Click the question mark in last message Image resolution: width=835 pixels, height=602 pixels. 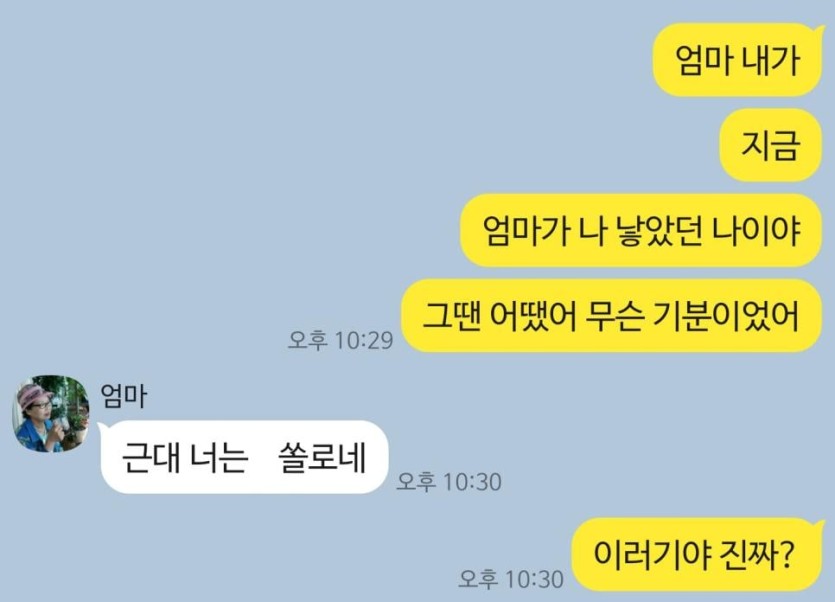(784, 554)
